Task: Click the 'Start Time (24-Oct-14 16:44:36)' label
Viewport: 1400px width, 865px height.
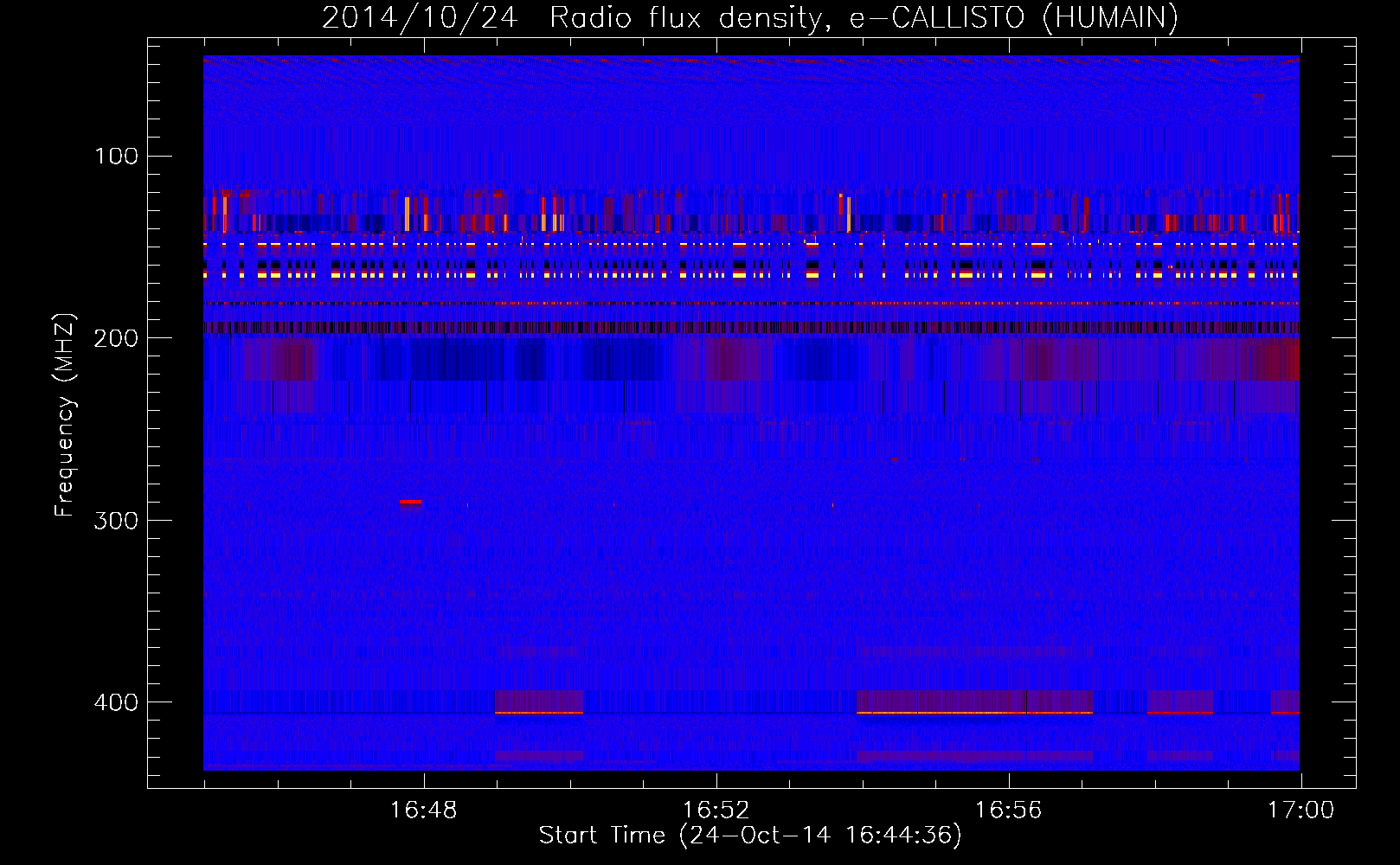Action: pos(750,836)
